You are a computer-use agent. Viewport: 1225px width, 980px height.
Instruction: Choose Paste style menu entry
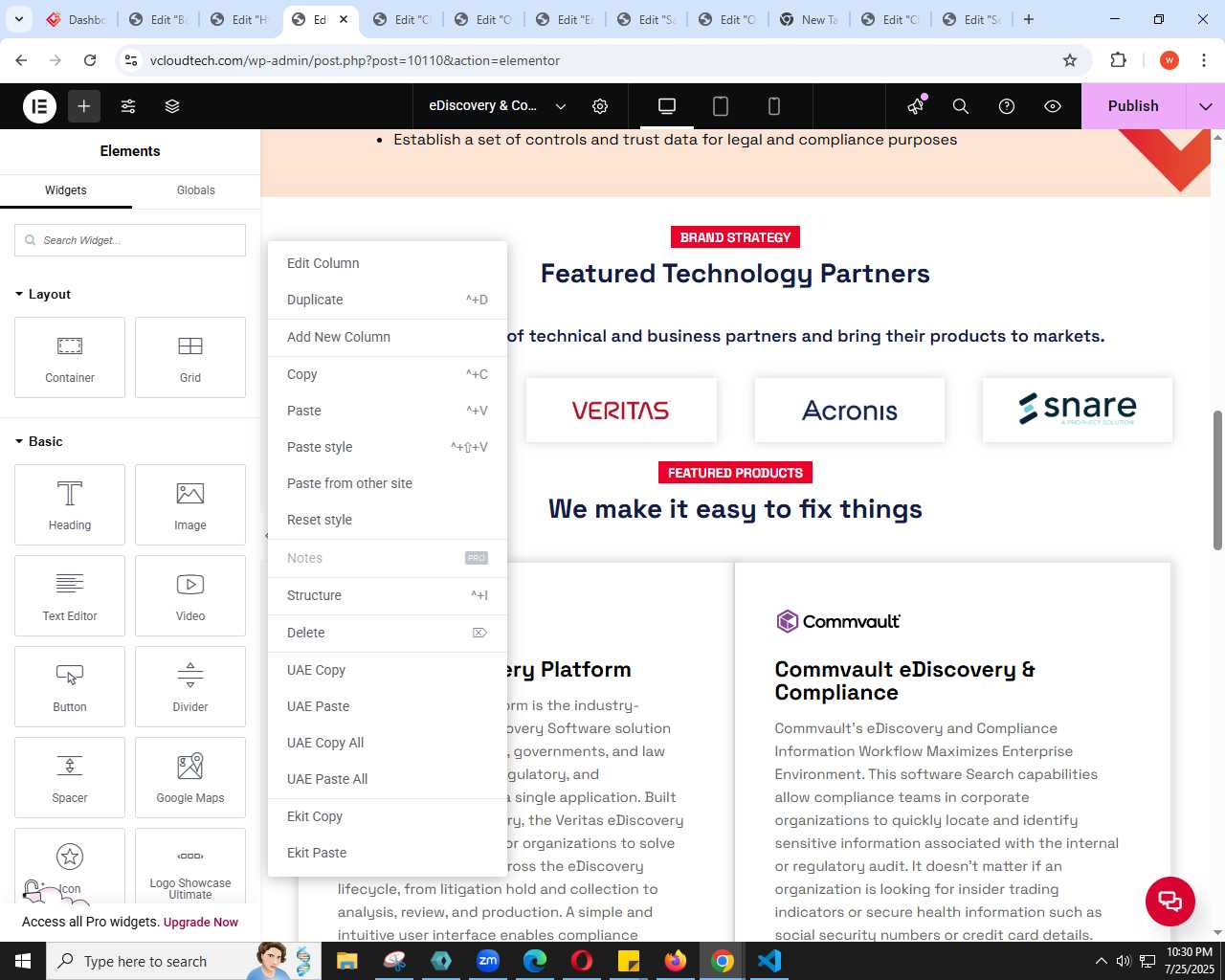tap(388, 447)
